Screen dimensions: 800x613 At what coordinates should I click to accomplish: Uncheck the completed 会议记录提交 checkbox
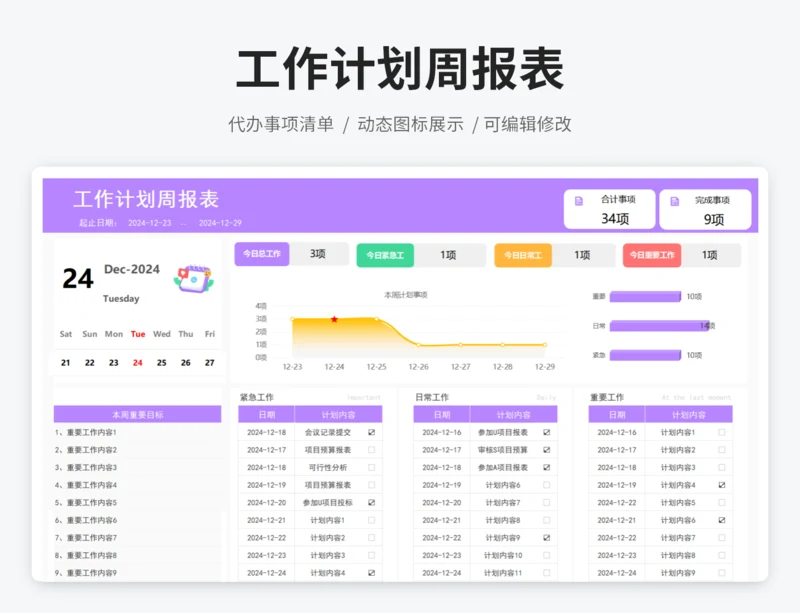point(372,433)
